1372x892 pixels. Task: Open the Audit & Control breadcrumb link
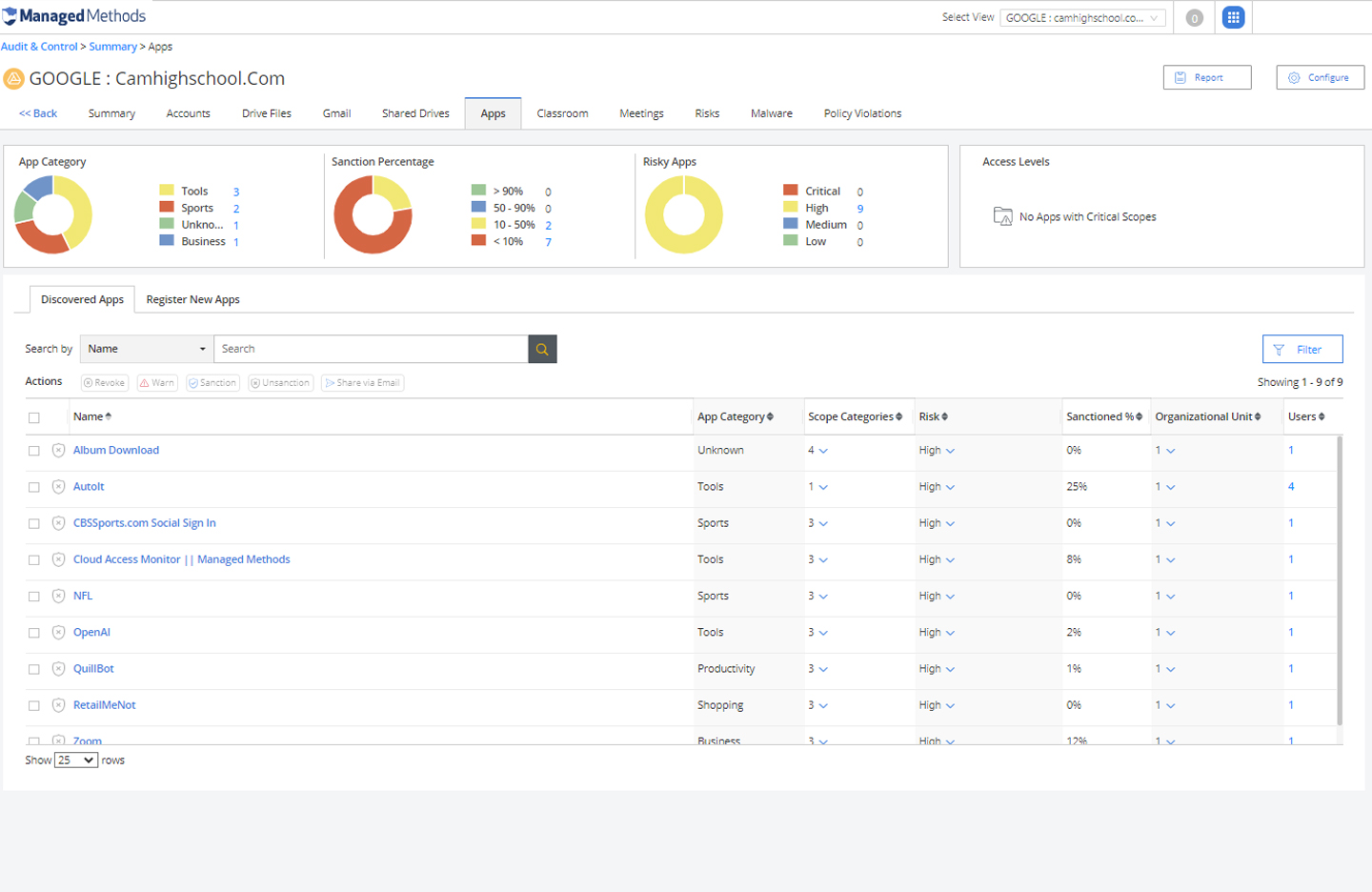pyautogui.click(x=39, y=47)
